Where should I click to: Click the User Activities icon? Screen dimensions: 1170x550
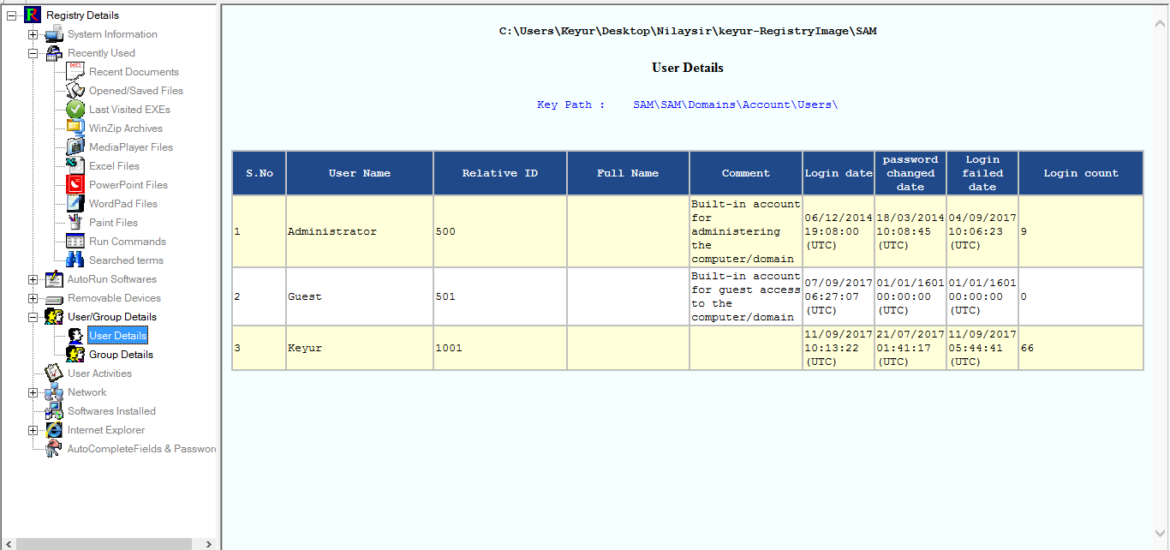pos(54,373)
